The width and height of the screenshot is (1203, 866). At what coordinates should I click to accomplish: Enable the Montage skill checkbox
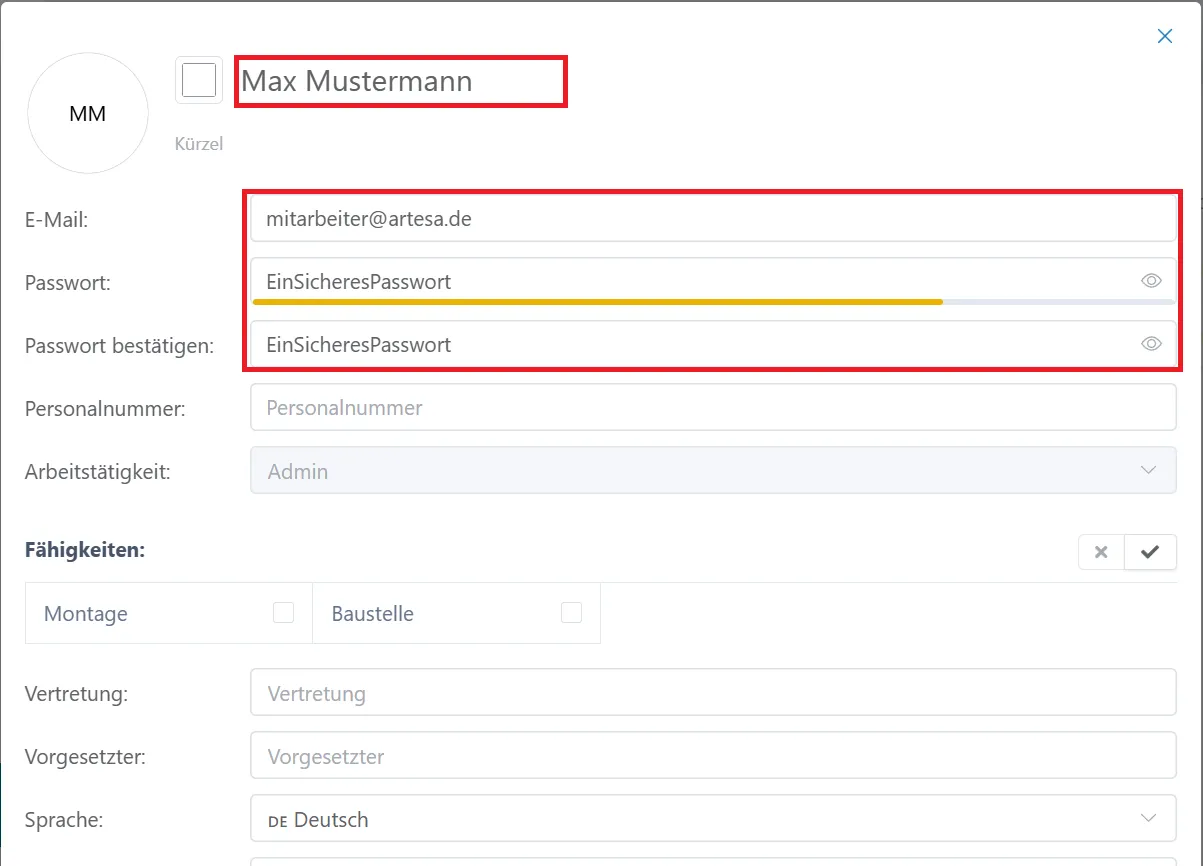283,613
